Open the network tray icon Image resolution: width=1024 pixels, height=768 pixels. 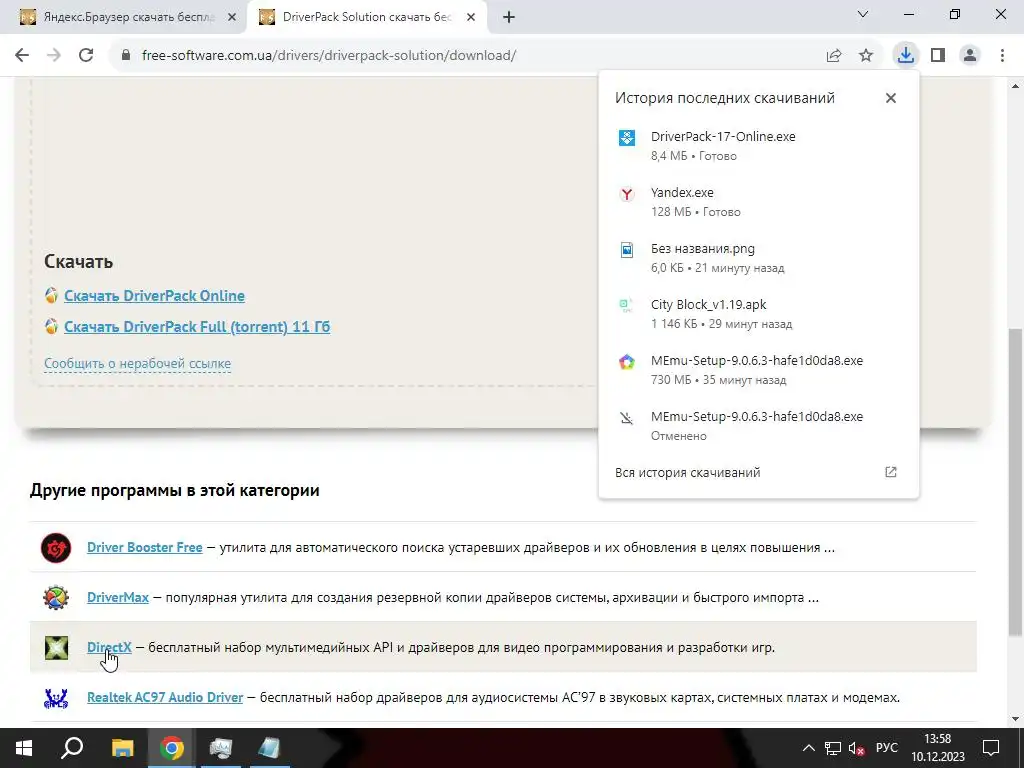coord(833,748)
